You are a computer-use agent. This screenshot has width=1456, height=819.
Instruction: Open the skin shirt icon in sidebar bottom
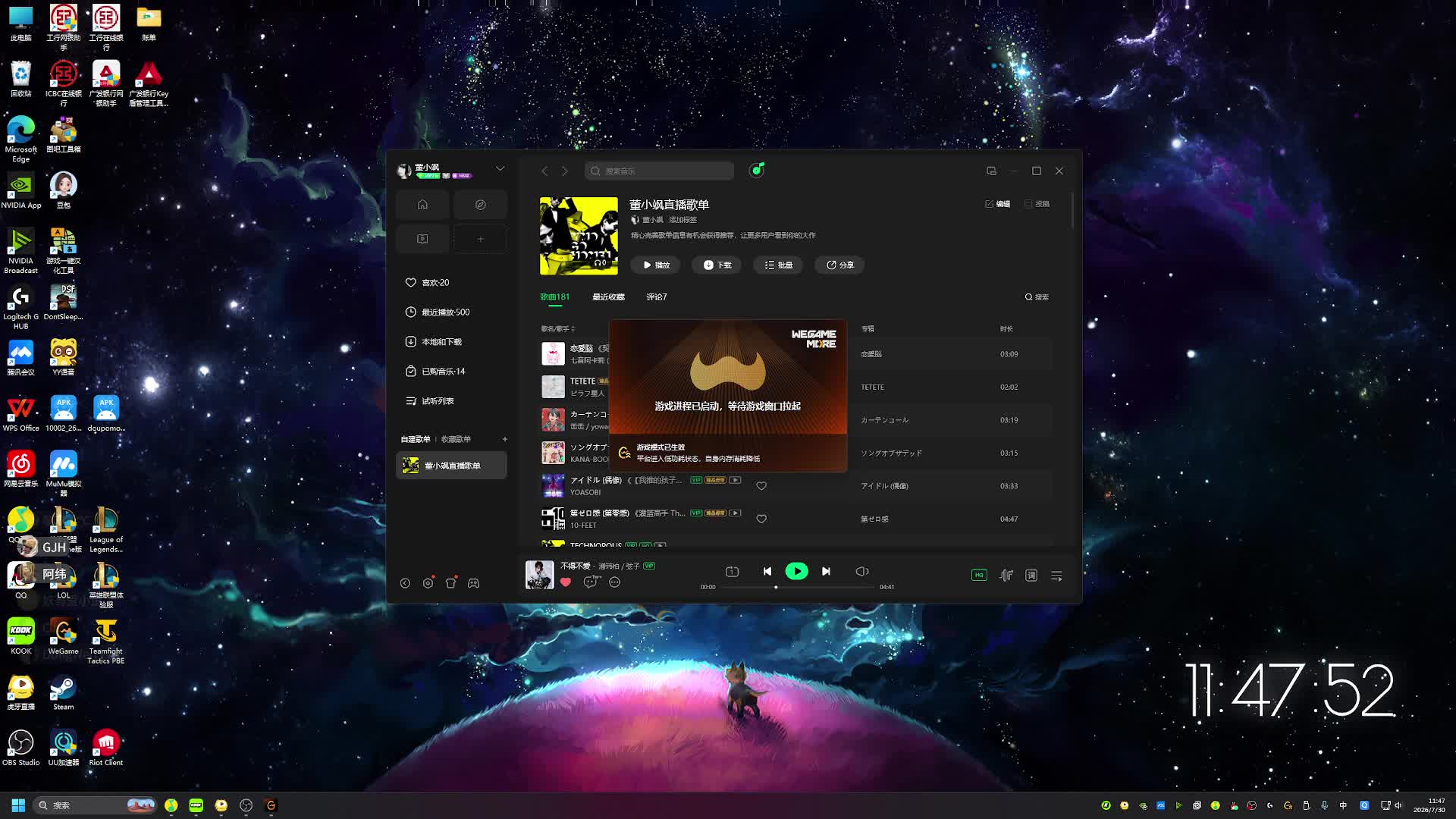pyautogui.click(x=450, y=582)
